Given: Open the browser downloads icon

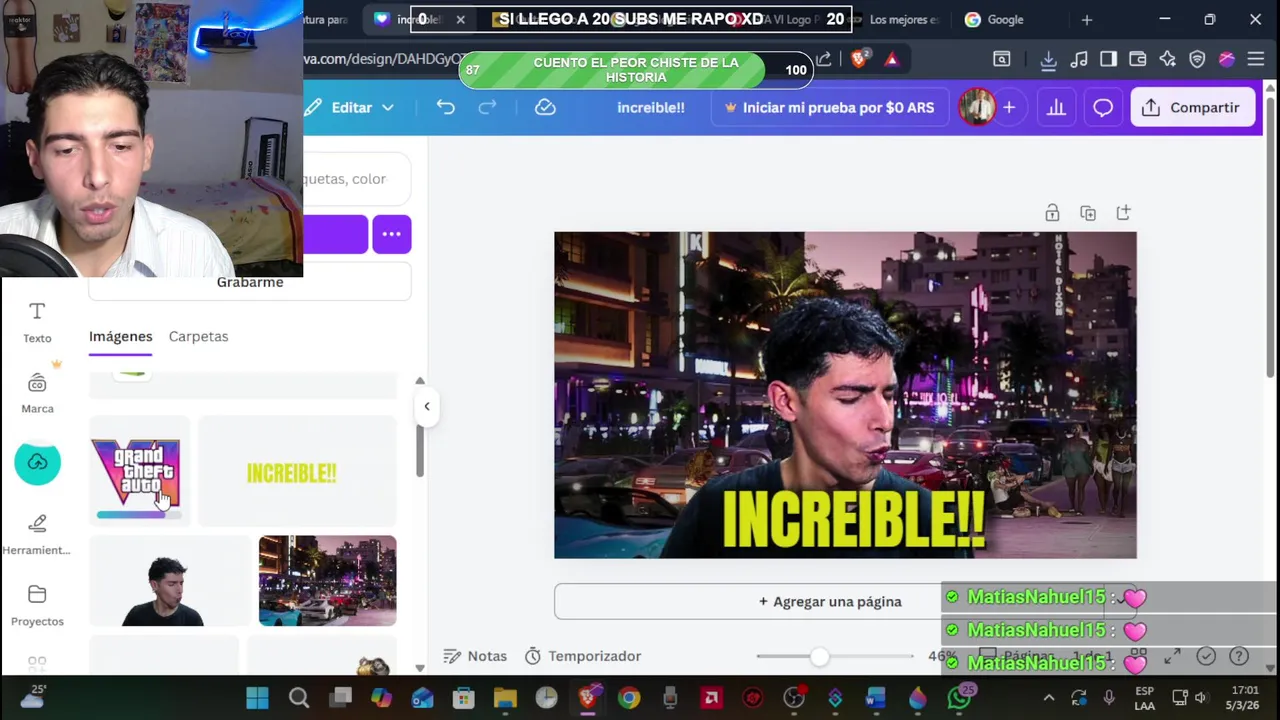Looking at the screenshot, I should tap(1048, 59).
